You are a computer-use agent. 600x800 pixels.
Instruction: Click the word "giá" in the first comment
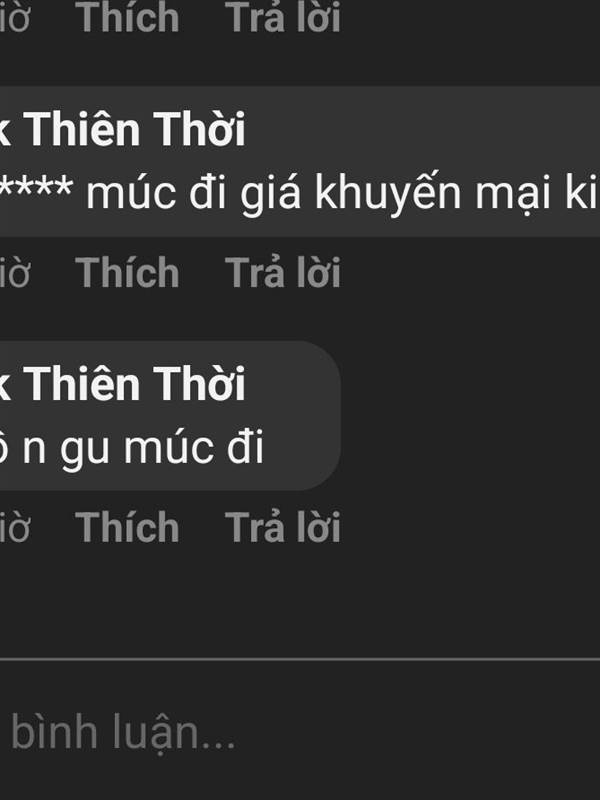[x=270, y=194]
